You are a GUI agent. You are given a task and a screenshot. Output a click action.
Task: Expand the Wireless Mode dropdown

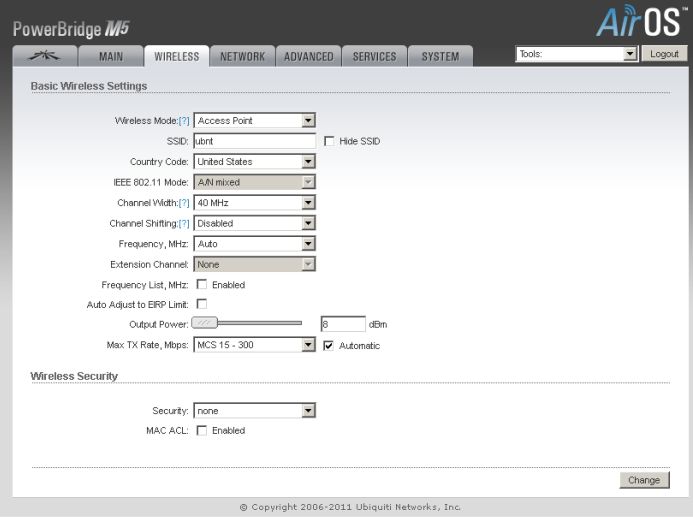pos(255,120)
